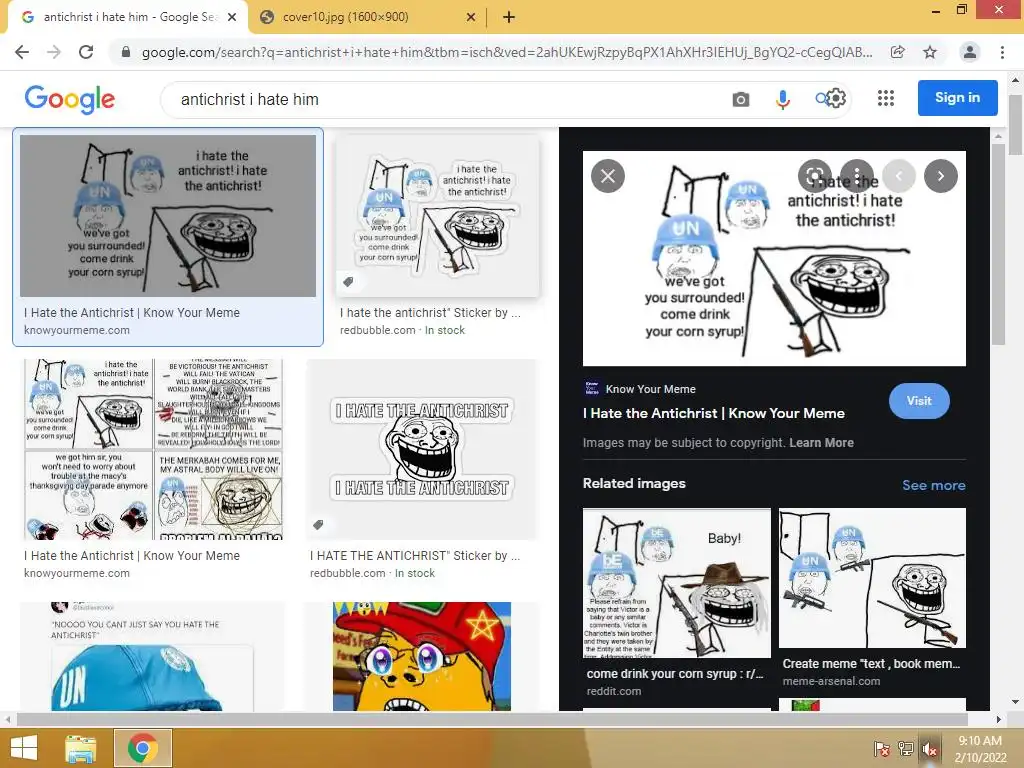Click the search magnifier and settings gear icon

coord(831,99)
